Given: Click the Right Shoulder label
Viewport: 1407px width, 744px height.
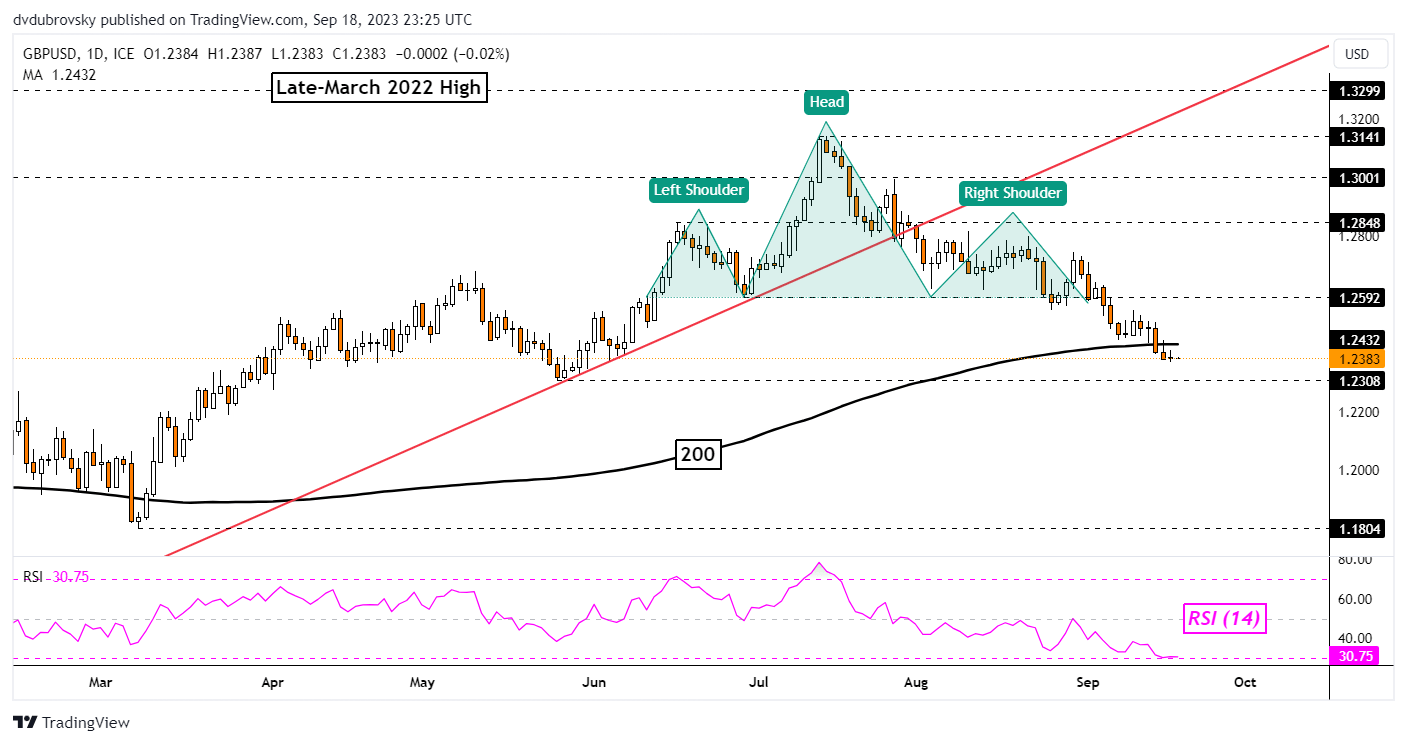Looking at the screenshot, I should [x=1012, y=192].
